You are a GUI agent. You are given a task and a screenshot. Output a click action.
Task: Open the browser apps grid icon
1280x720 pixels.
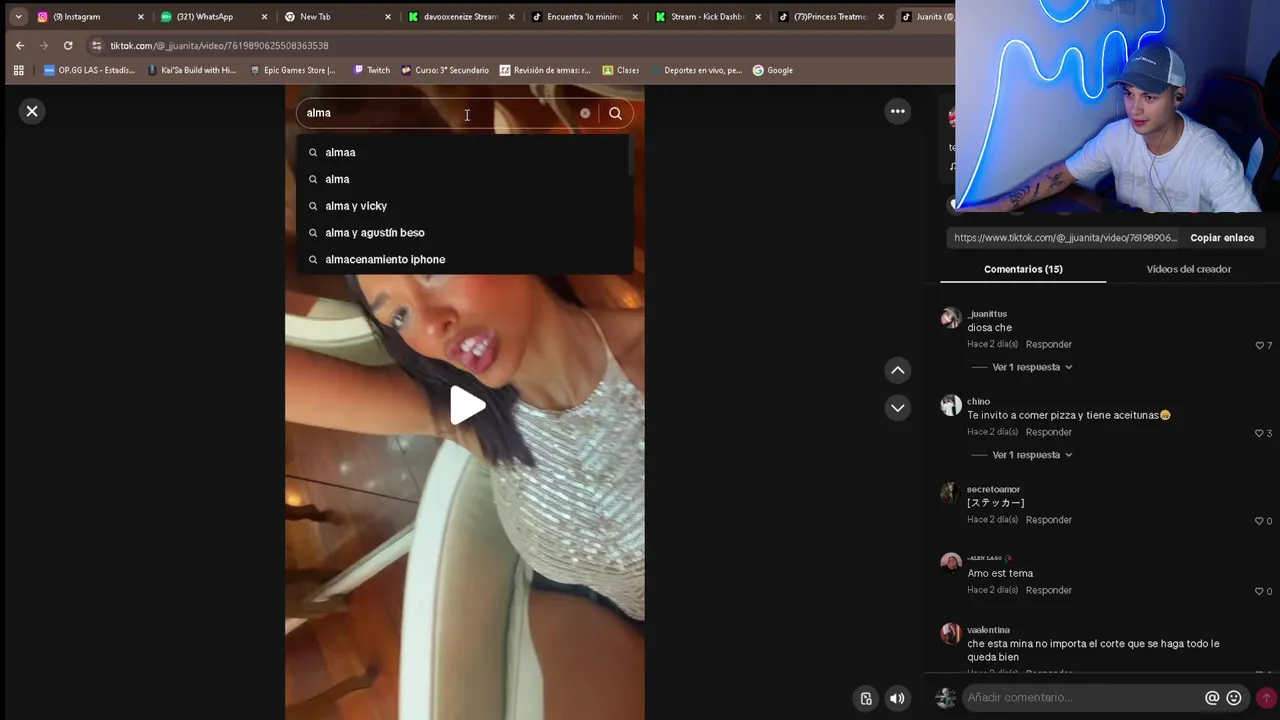pyautogui.click(x=18, y=70)
